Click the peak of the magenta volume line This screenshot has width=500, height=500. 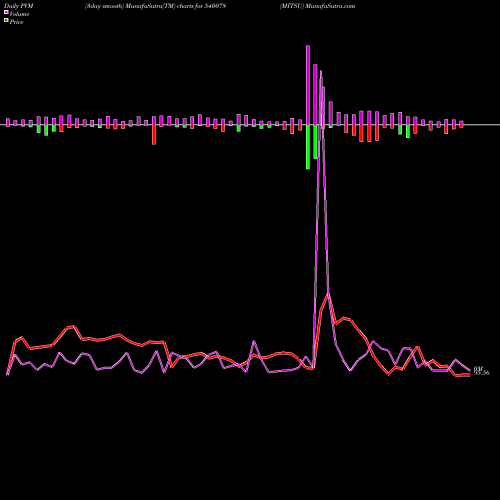(321, 71)
